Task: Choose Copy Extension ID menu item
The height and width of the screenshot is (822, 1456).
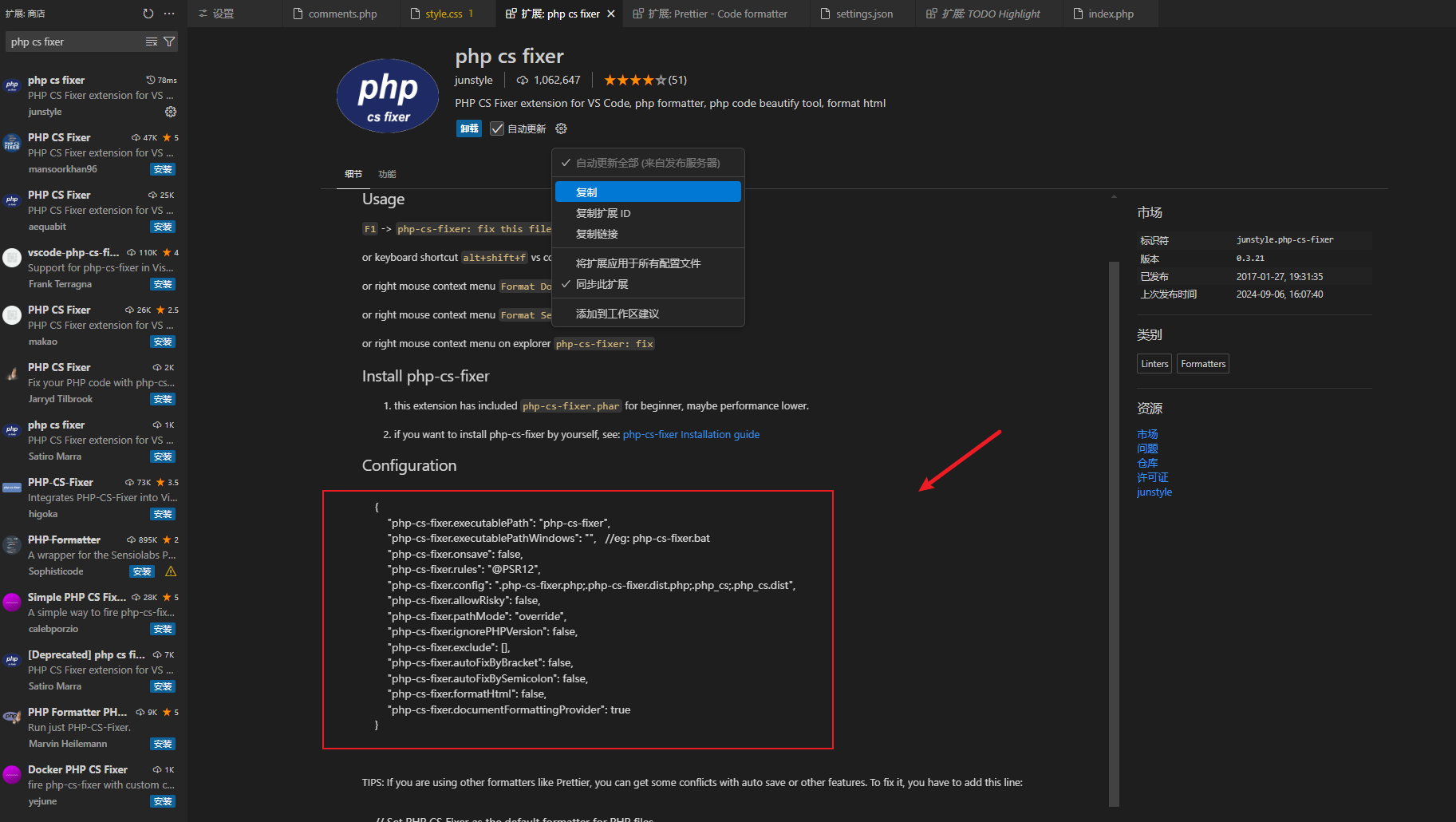Action: [x=648, y=213]
